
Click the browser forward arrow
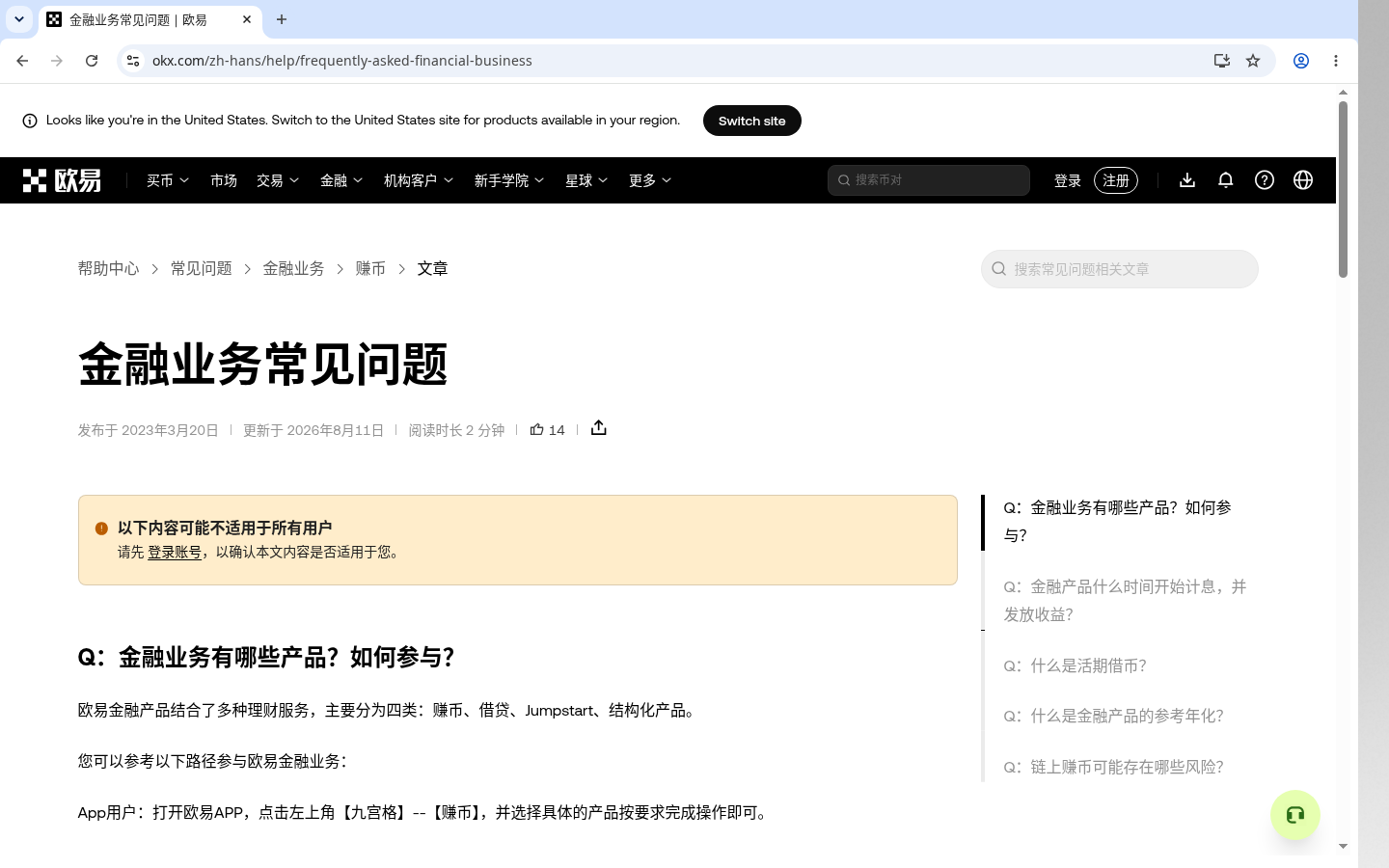57,61
